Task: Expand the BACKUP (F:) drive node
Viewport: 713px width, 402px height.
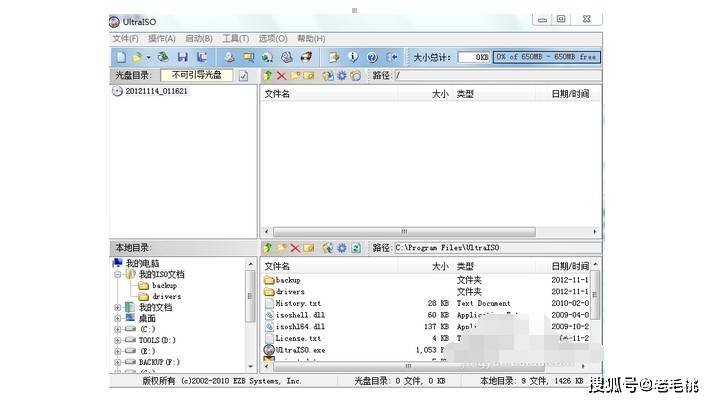Action: coord(118,362)
